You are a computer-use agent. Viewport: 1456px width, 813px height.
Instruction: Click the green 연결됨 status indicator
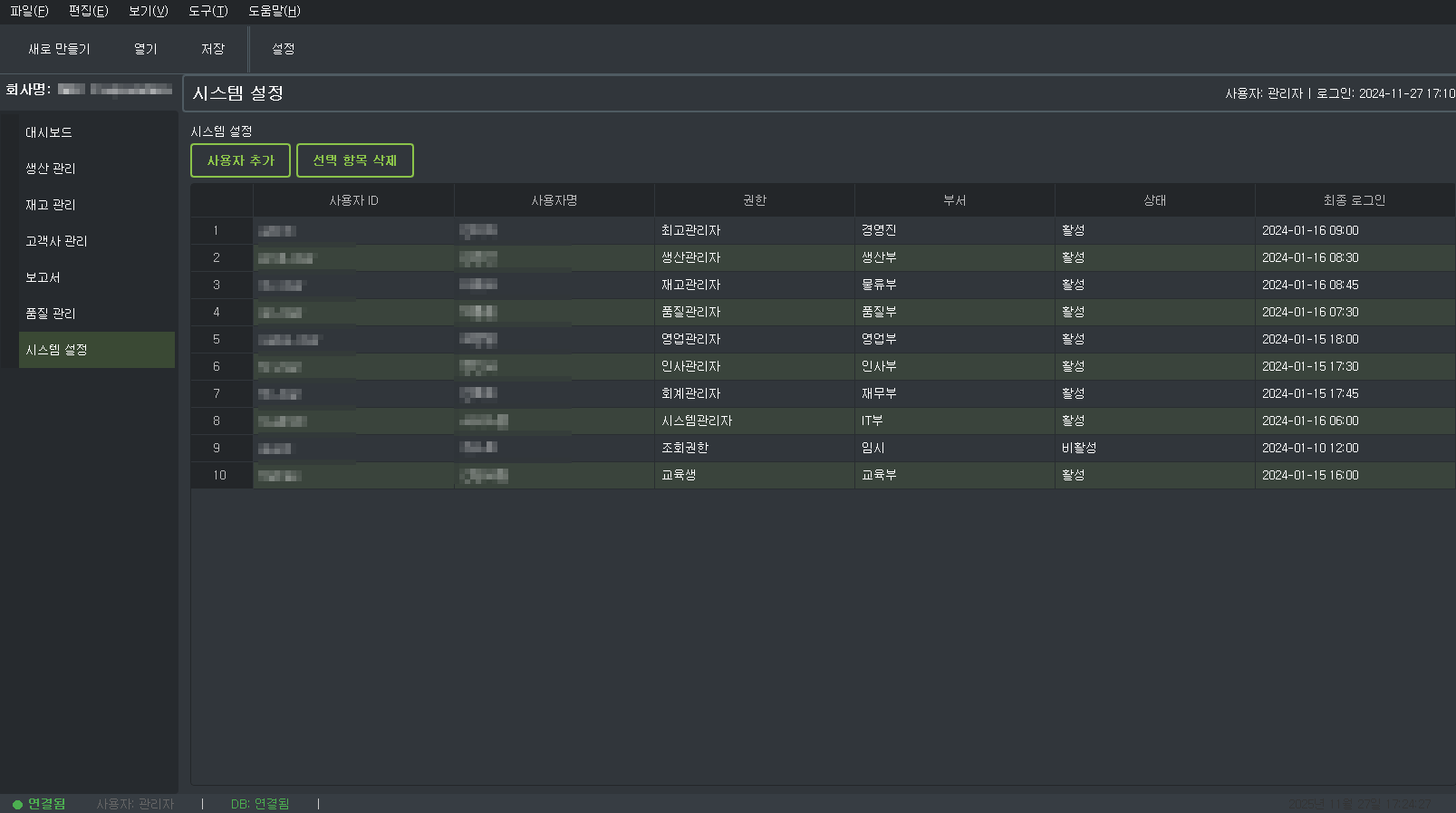[39, 804]
